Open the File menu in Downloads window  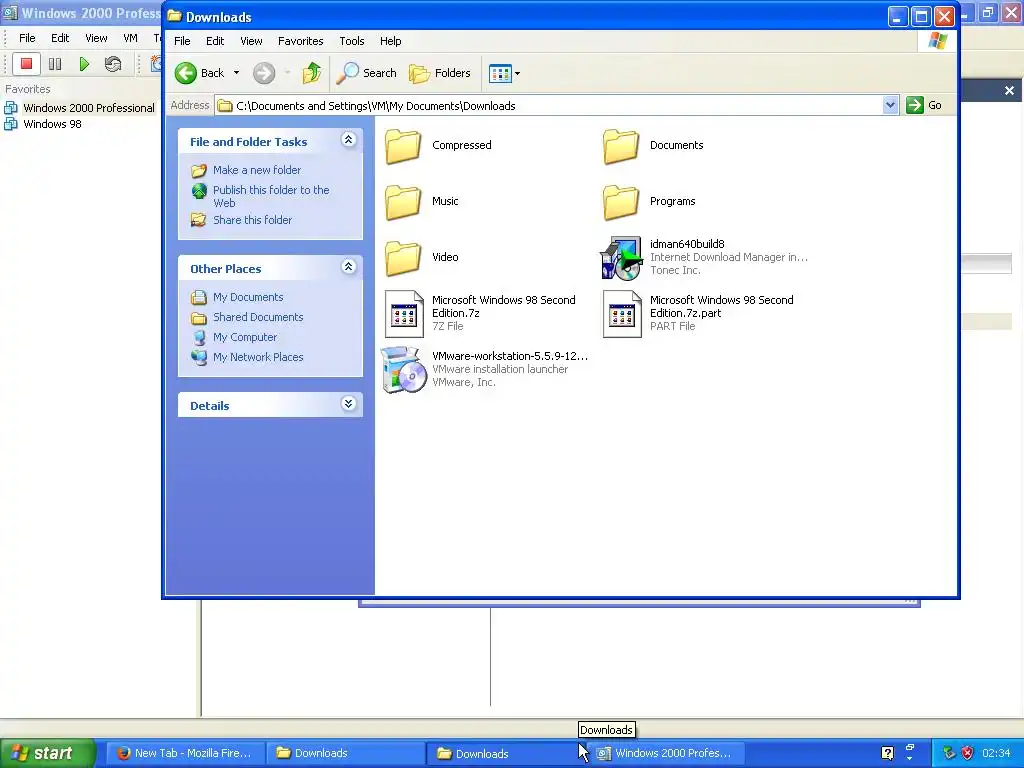[x=182, y=41]
